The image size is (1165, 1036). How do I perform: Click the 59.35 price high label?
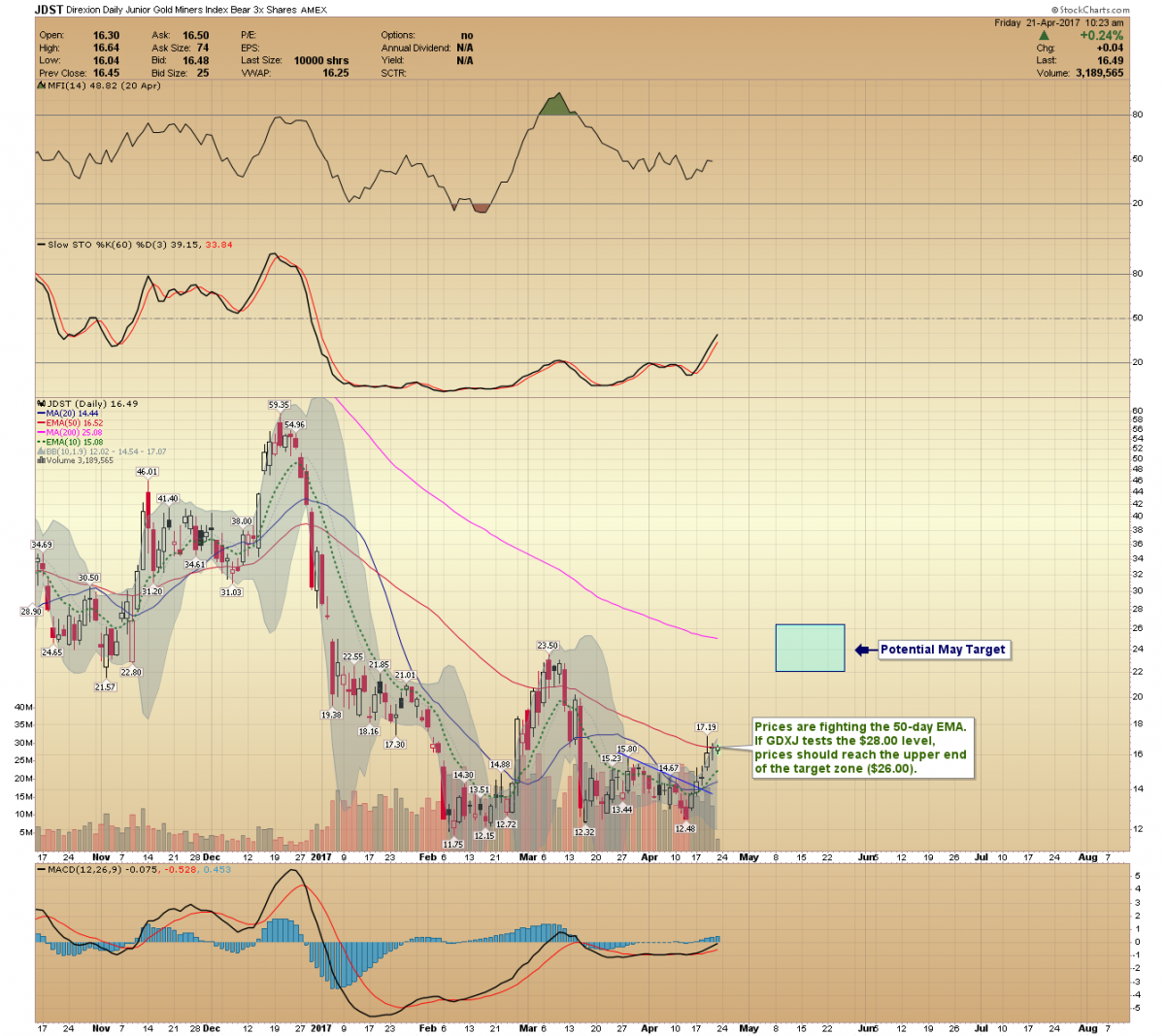pyautogui.click(x=279, y=405)
